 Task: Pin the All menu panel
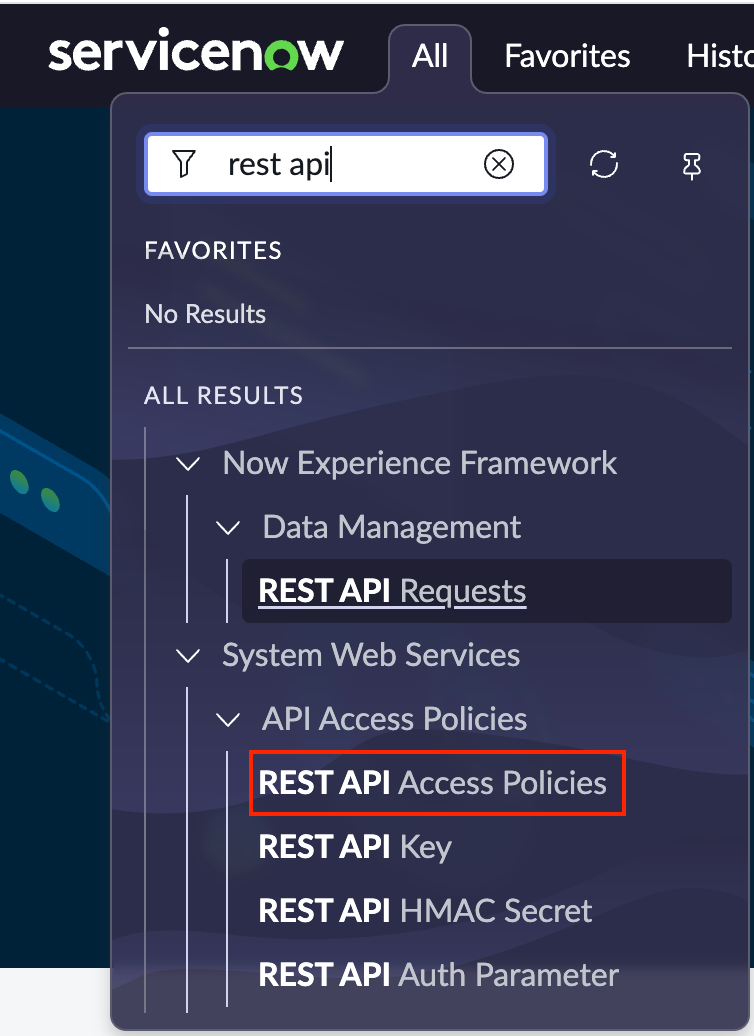pyautogui.click(x=692, y=166)
